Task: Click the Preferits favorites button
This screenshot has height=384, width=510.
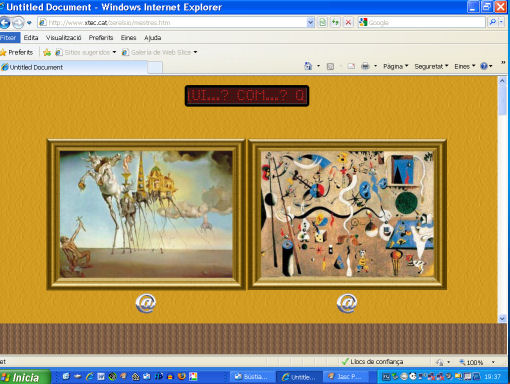Action: [17, 52]
